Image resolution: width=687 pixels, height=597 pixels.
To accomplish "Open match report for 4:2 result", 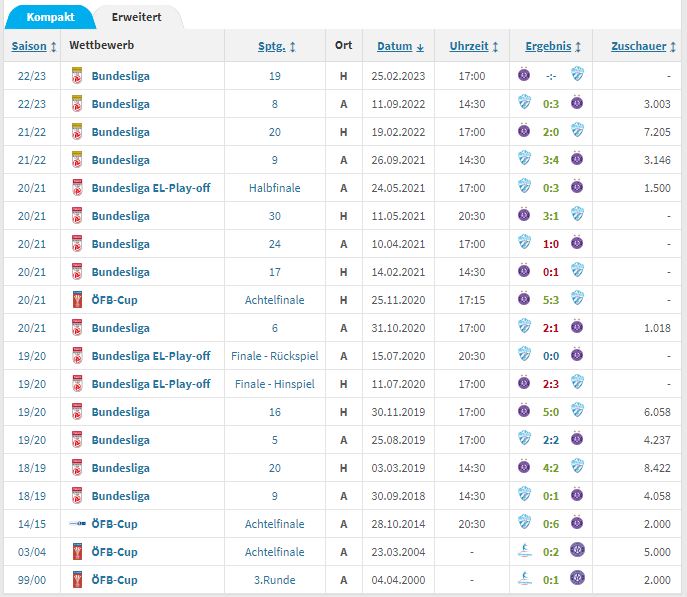I will point(551,468).
